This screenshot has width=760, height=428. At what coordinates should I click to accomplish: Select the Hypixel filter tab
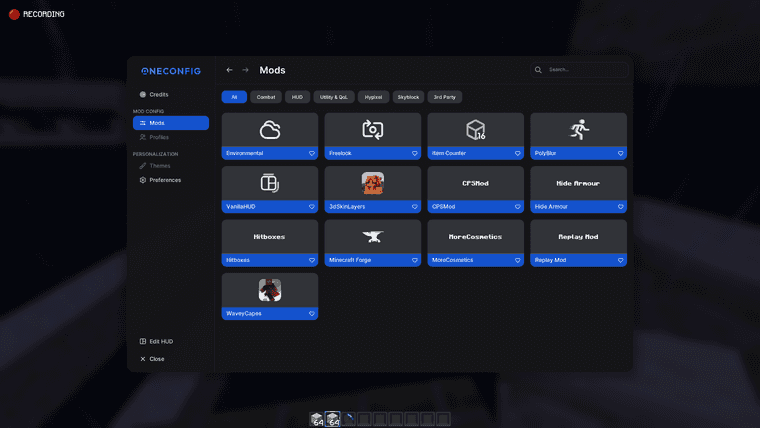373,97
